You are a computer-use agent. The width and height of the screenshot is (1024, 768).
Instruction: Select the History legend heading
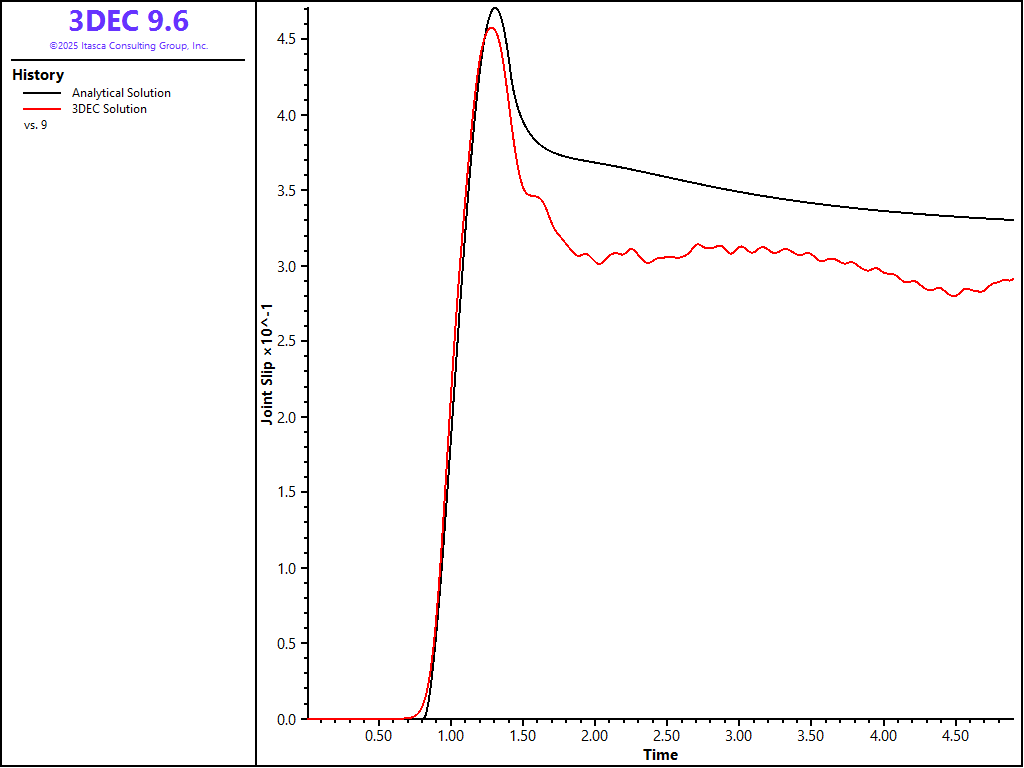pyautogui.click(x=38, y=75)
